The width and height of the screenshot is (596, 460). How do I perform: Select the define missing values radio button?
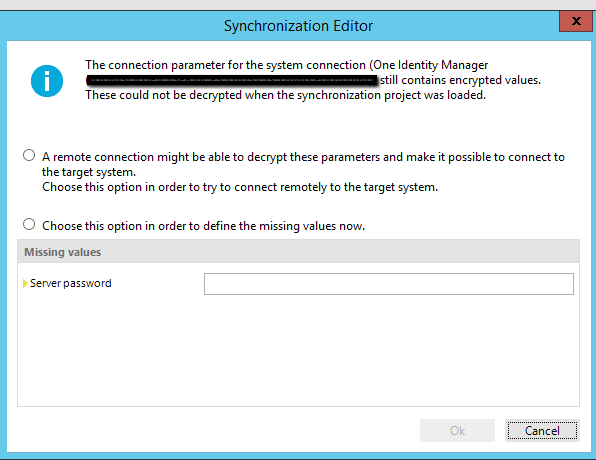point(29,224)
